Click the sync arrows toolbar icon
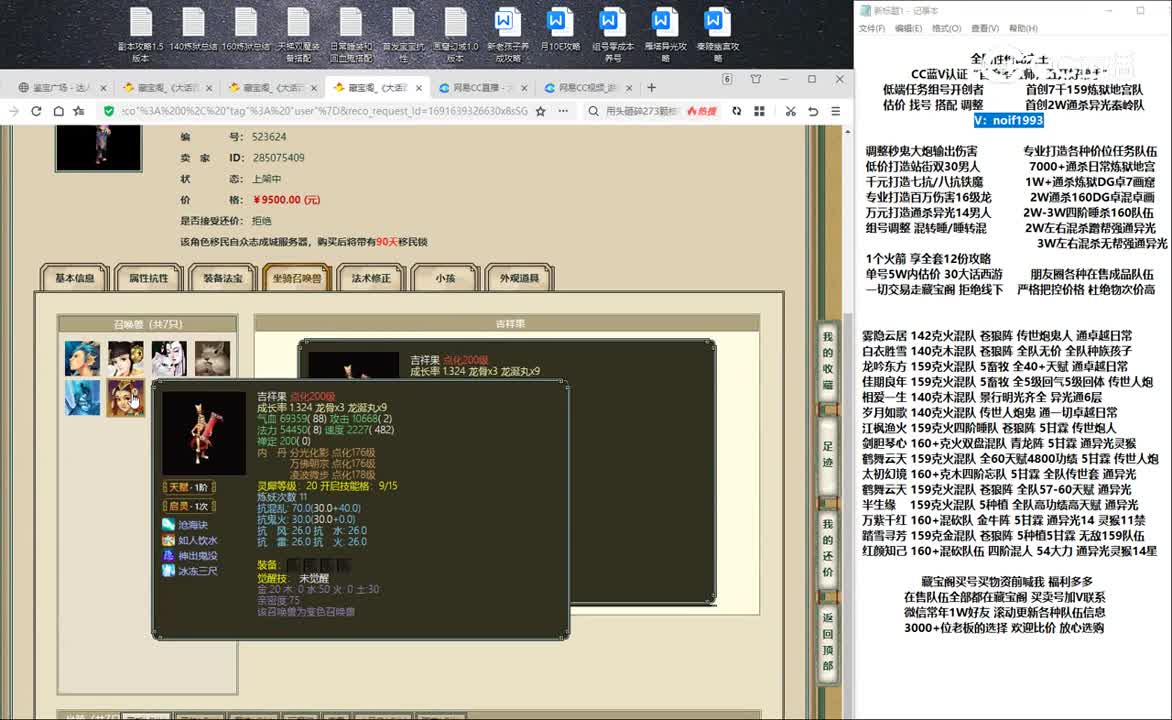The height and width of the screenshot is (720, 1172). click(x=736, y=111)
